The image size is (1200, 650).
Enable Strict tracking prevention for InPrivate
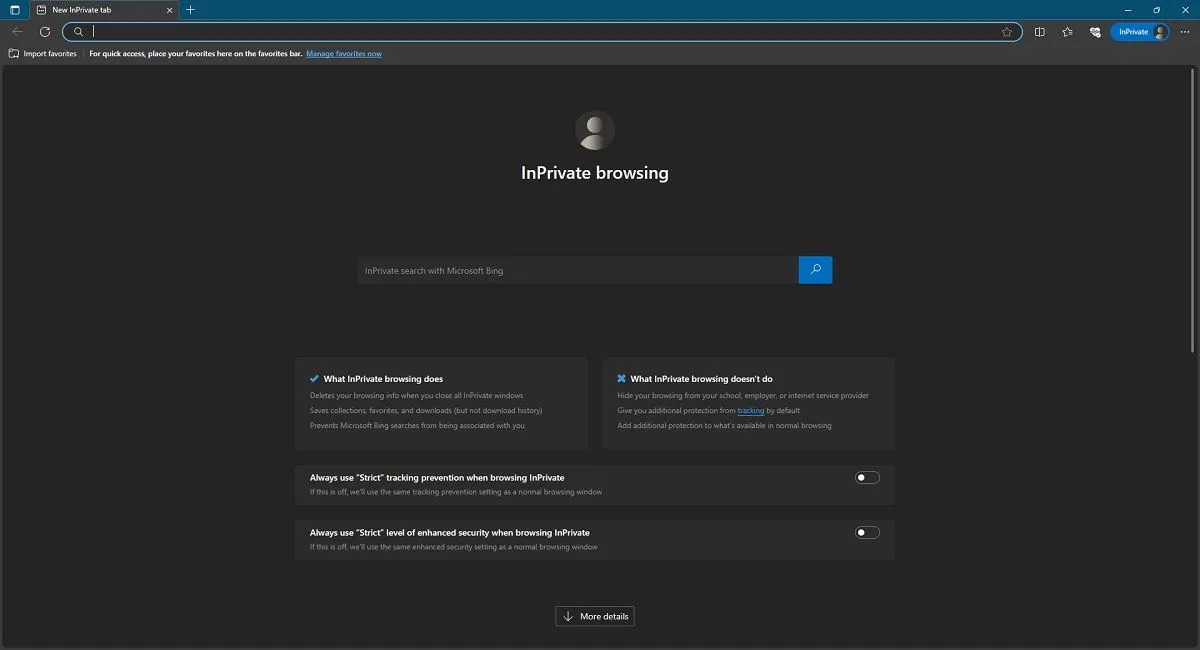[866, 477]
